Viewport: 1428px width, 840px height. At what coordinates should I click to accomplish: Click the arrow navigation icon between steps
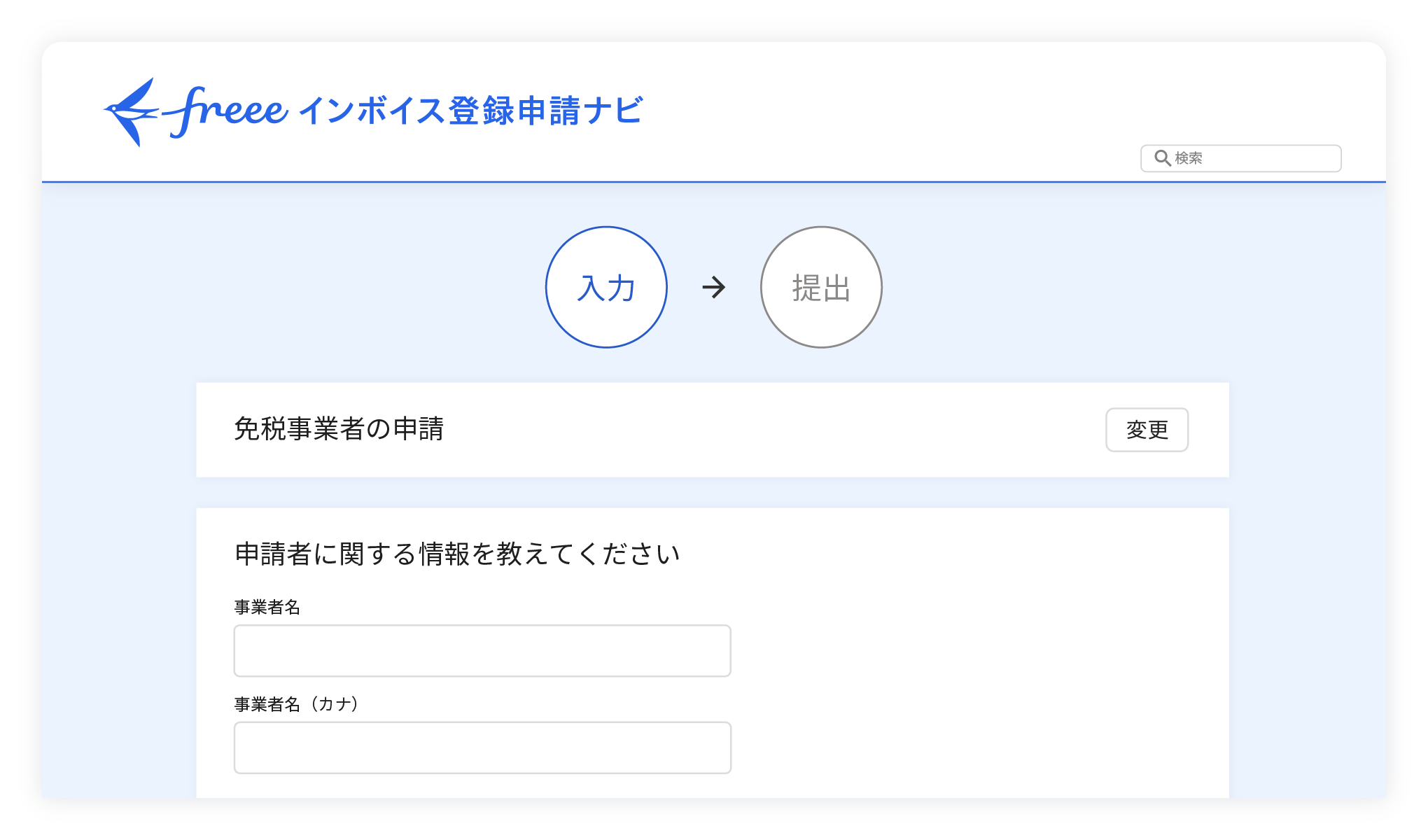pos(714,288)
